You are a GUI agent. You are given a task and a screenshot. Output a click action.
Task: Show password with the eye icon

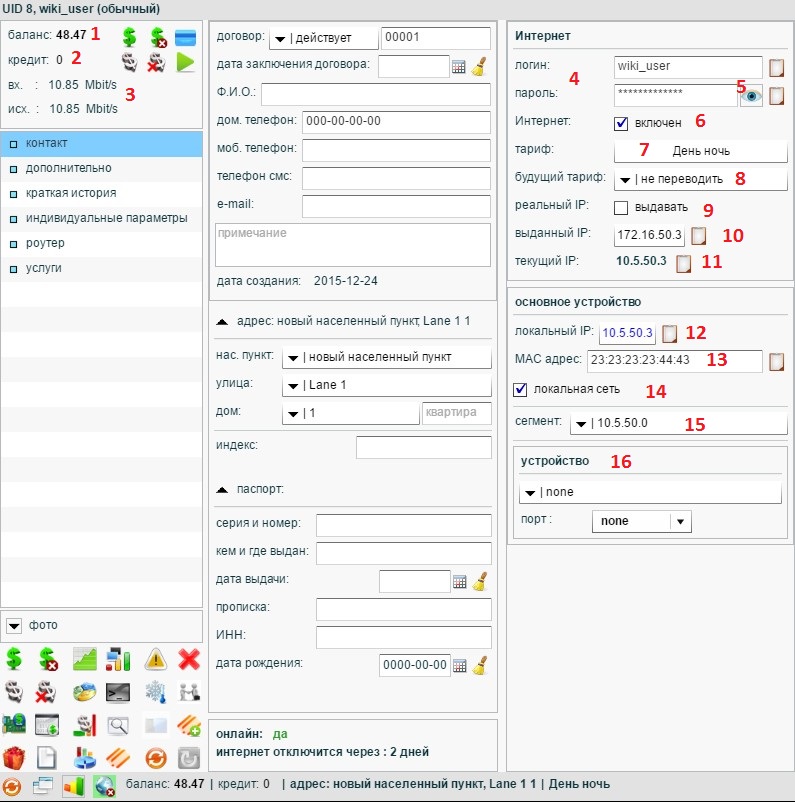(x=751, y=96)
